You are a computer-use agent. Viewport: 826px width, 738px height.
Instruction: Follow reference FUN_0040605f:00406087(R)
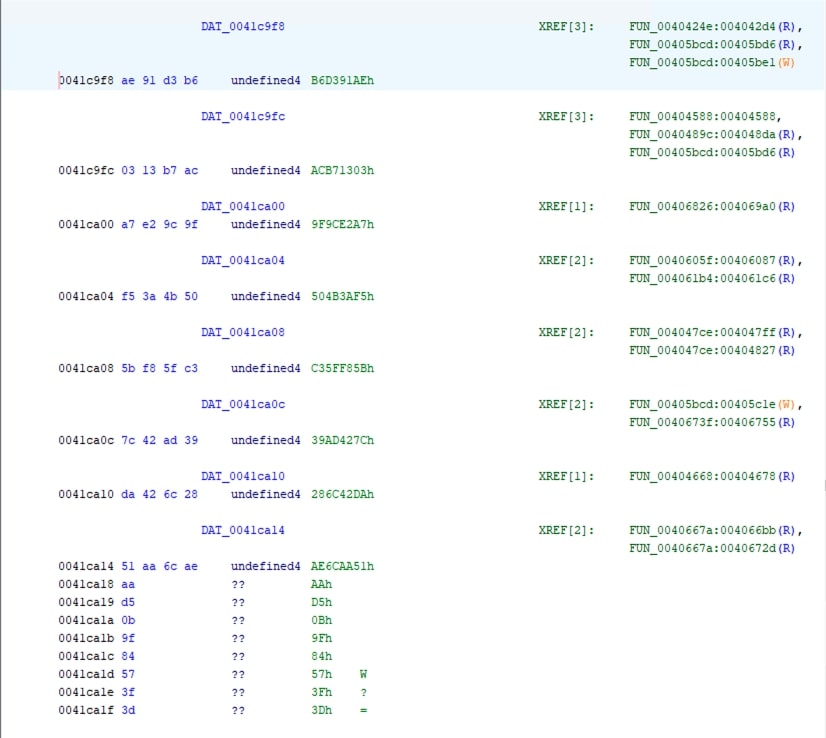tap(710, 260)
